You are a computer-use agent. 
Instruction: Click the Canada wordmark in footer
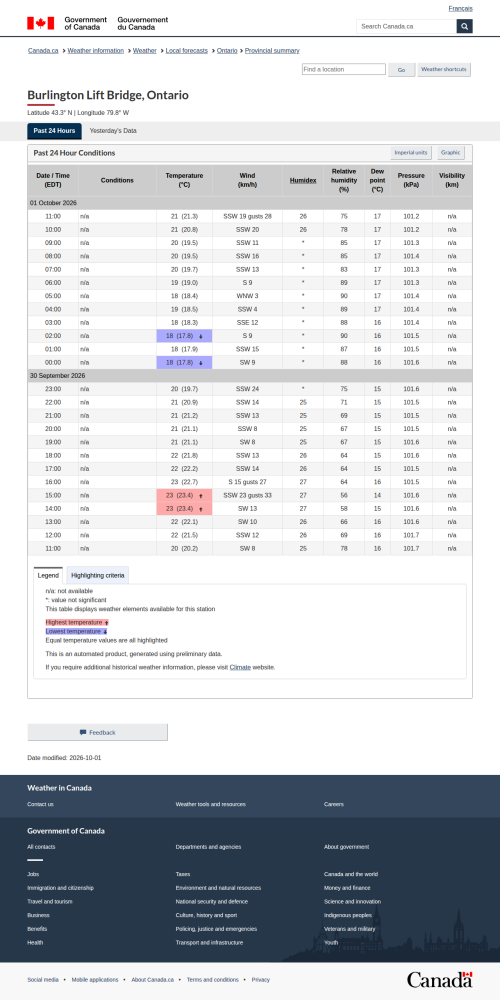pyautogui.click(x=440, y=980)
